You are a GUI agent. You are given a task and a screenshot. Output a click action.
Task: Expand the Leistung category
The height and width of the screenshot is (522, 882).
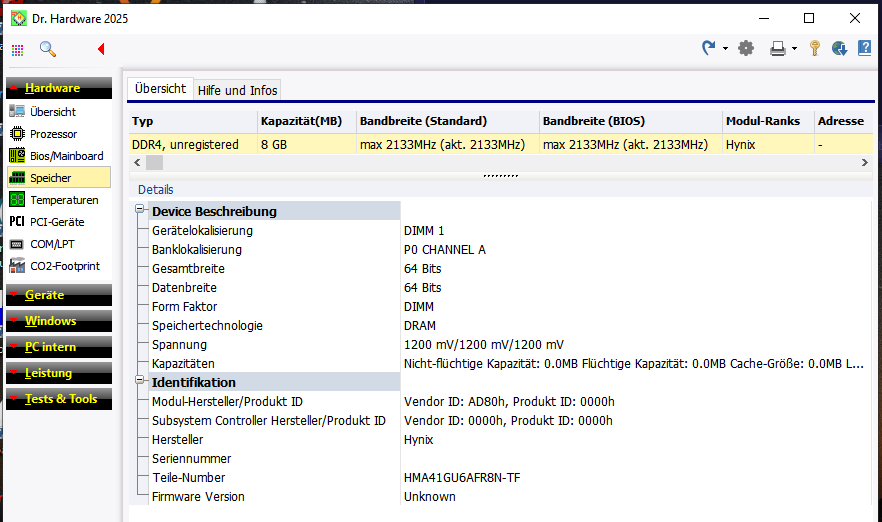coord(59,372)
